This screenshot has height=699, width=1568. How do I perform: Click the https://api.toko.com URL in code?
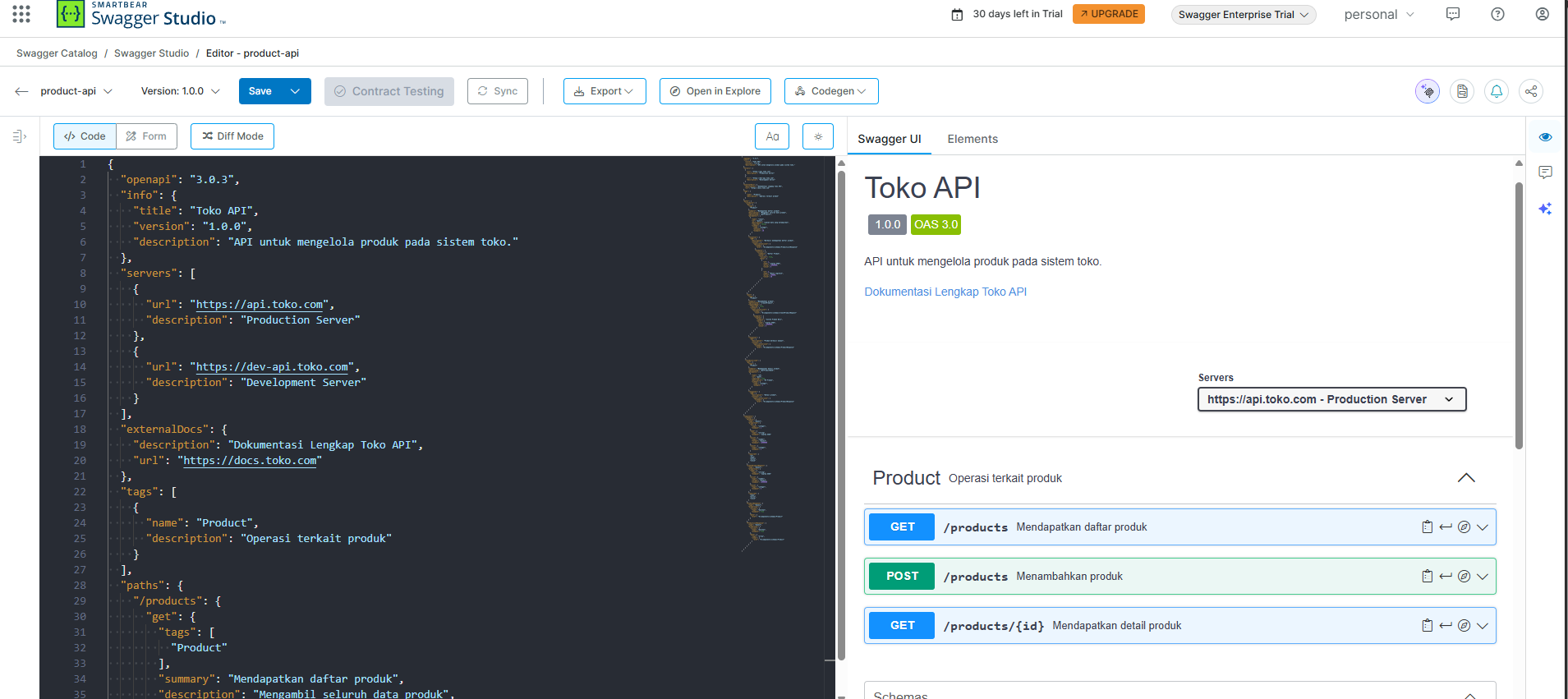[260, 305]
